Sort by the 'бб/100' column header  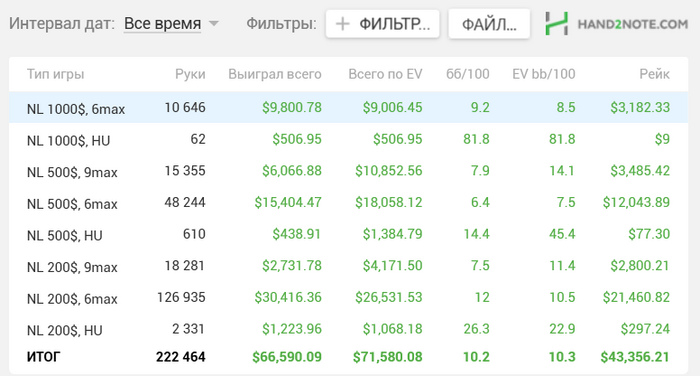(468, 74)
